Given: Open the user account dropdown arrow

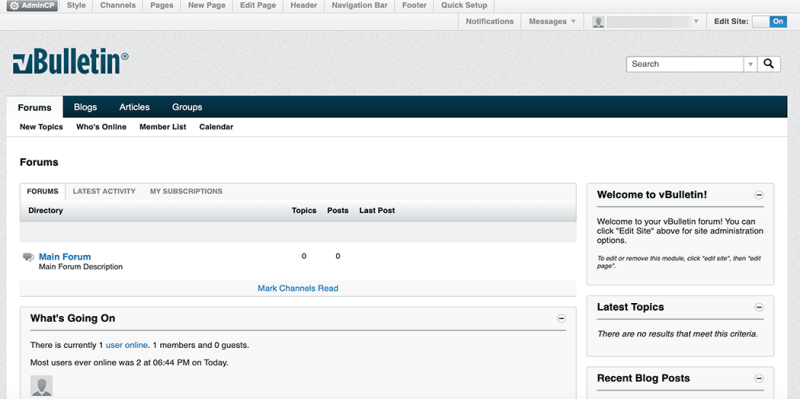Looking at the screenshot, I should coord(696,21).
